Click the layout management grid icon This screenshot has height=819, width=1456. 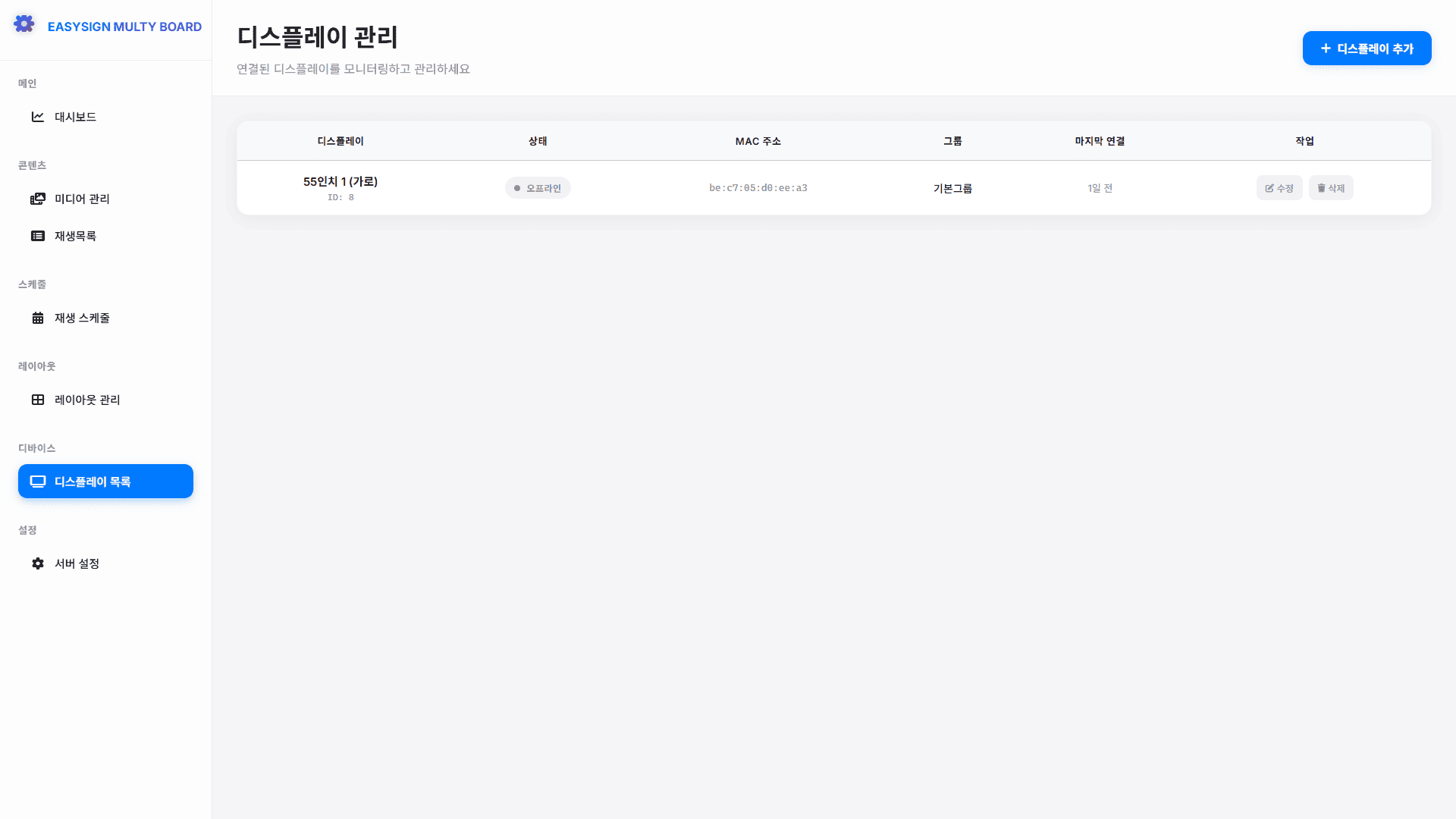click(38, 400)
